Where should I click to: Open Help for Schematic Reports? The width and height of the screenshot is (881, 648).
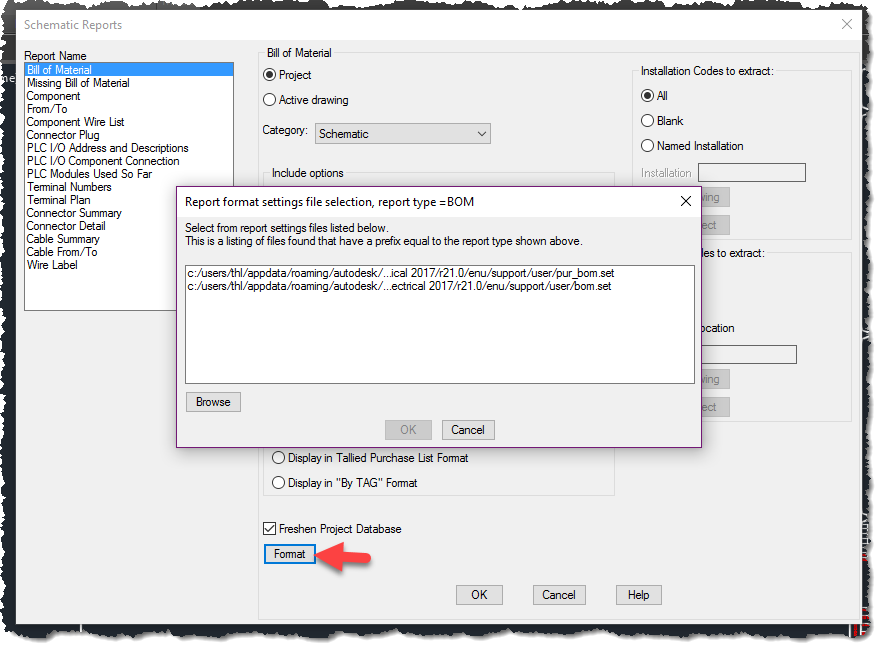[639, 595]
